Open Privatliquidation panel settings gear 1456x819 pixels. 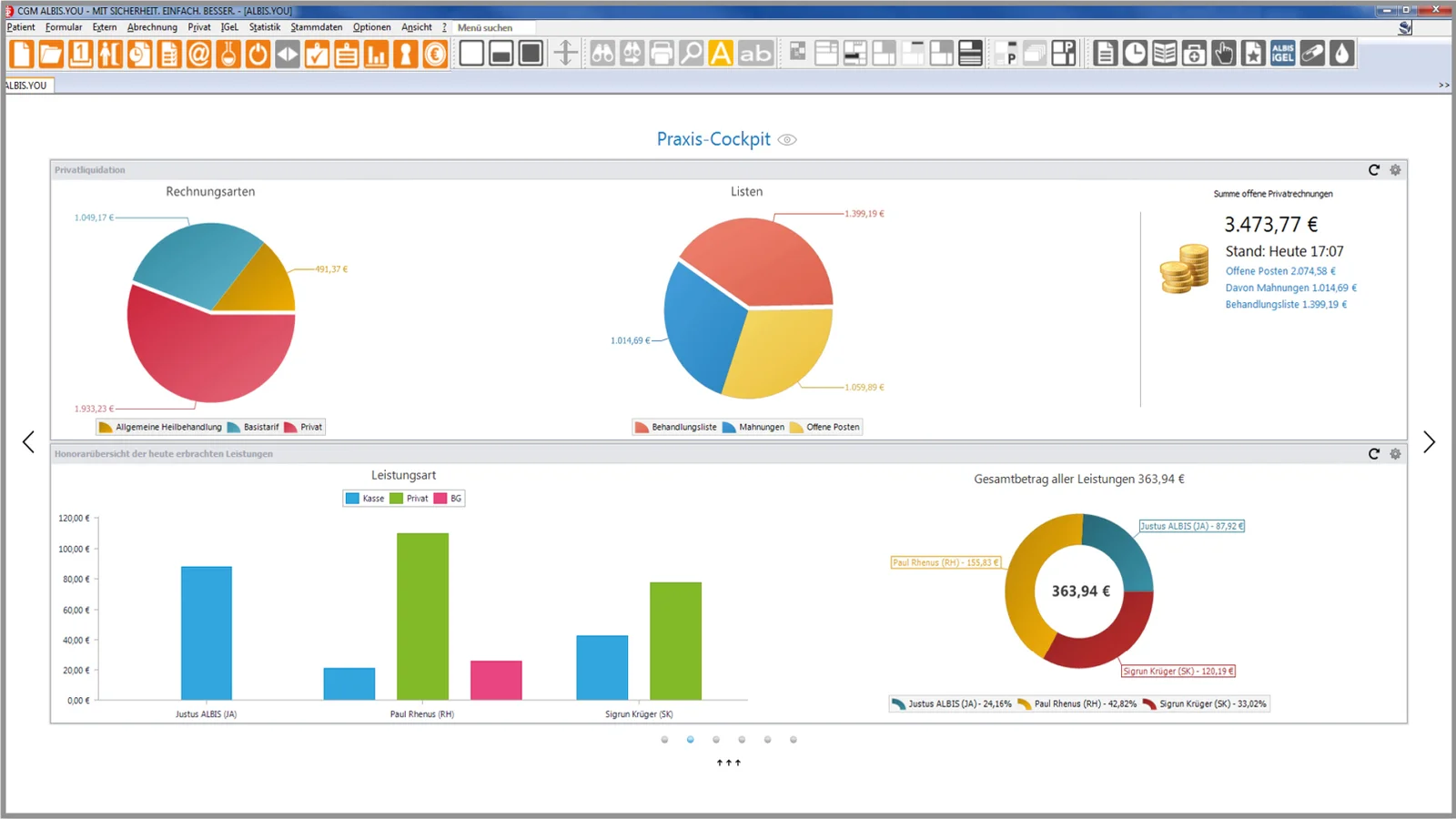[1395, 170]
